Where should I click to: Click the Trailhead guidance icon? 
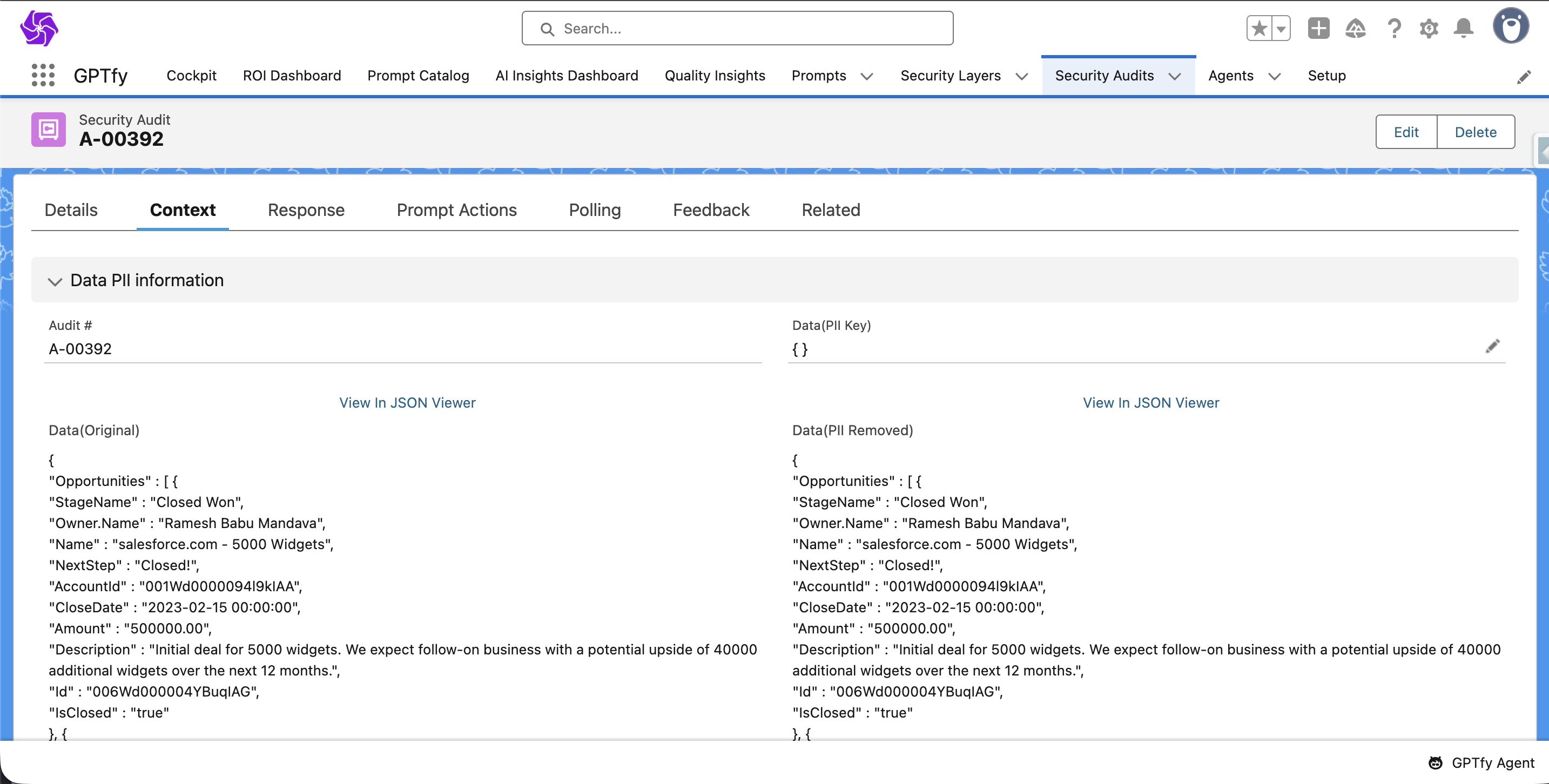(x=1356, y=28)
